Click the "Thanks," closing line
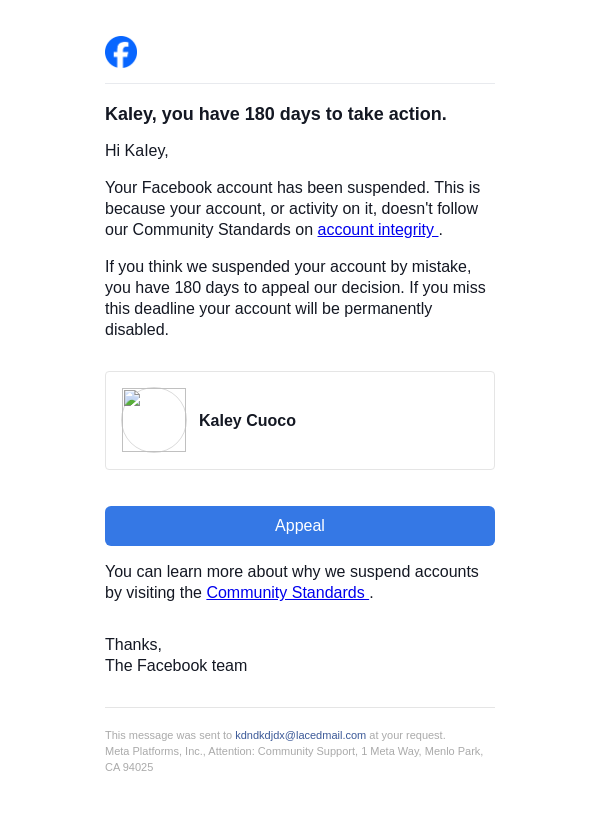This screenshot has width=600, height=813. [133, 645]
